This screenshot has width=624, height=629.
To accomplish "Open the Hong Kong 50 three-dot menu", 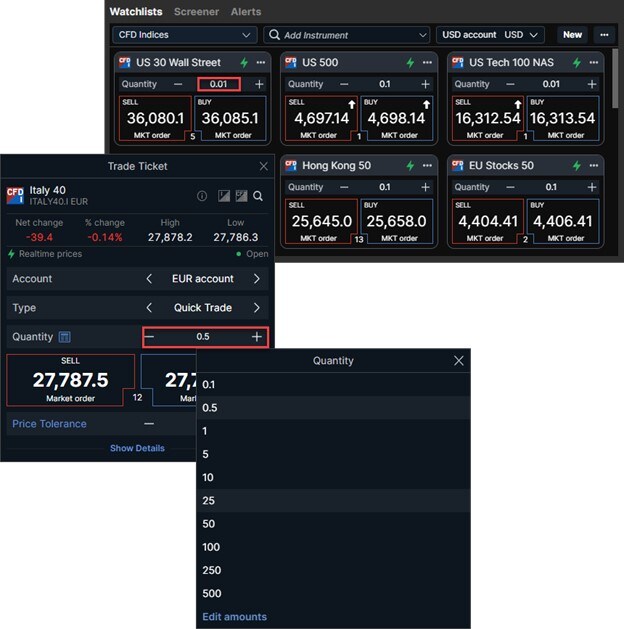I will (427, 166).
